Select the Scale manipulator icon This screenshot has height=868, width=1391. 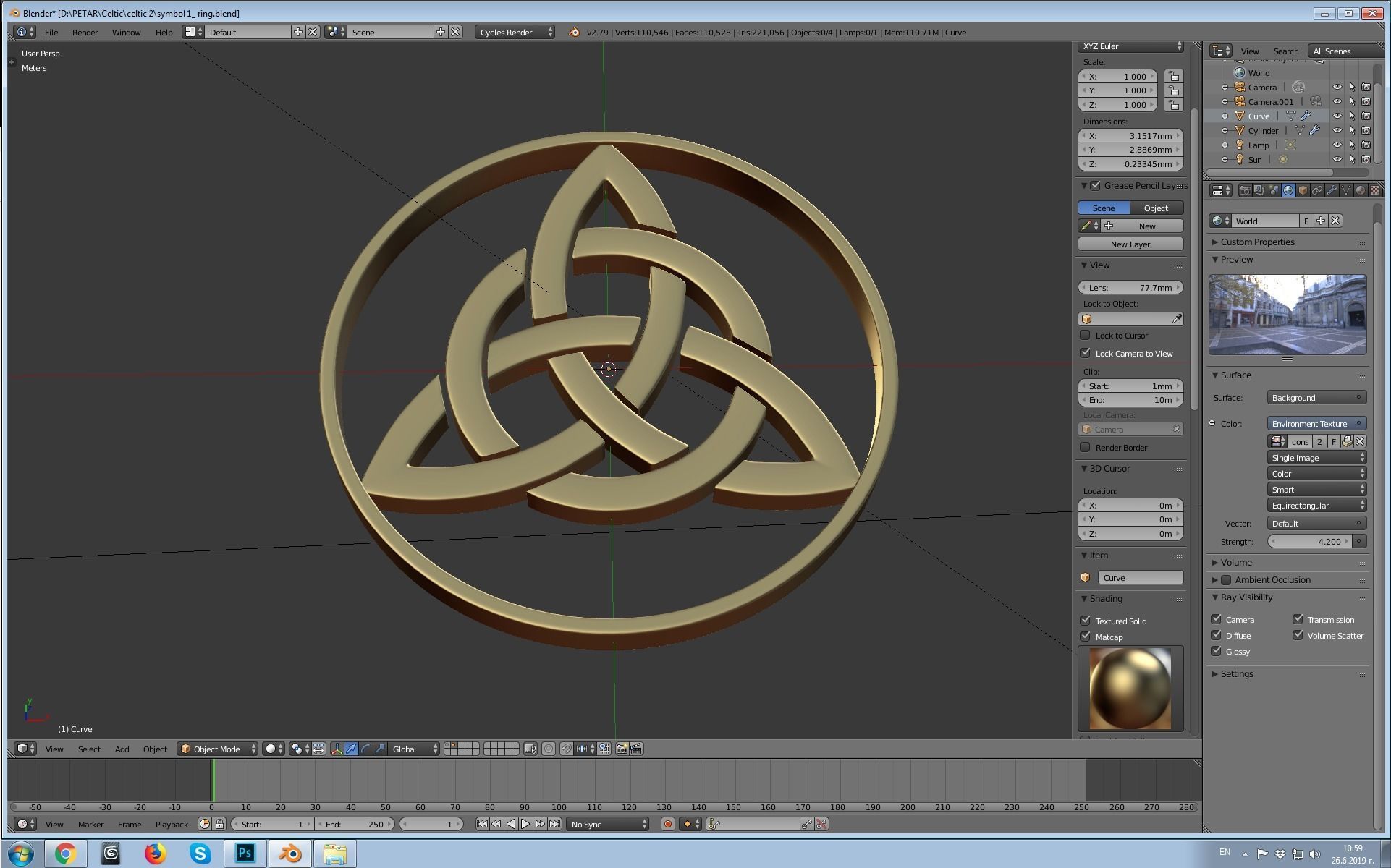point(380,749)
